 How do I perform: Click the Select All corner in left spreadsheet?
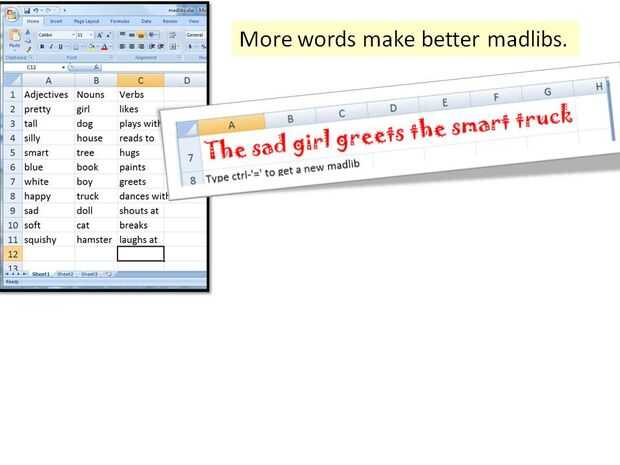tap(13, 81)
